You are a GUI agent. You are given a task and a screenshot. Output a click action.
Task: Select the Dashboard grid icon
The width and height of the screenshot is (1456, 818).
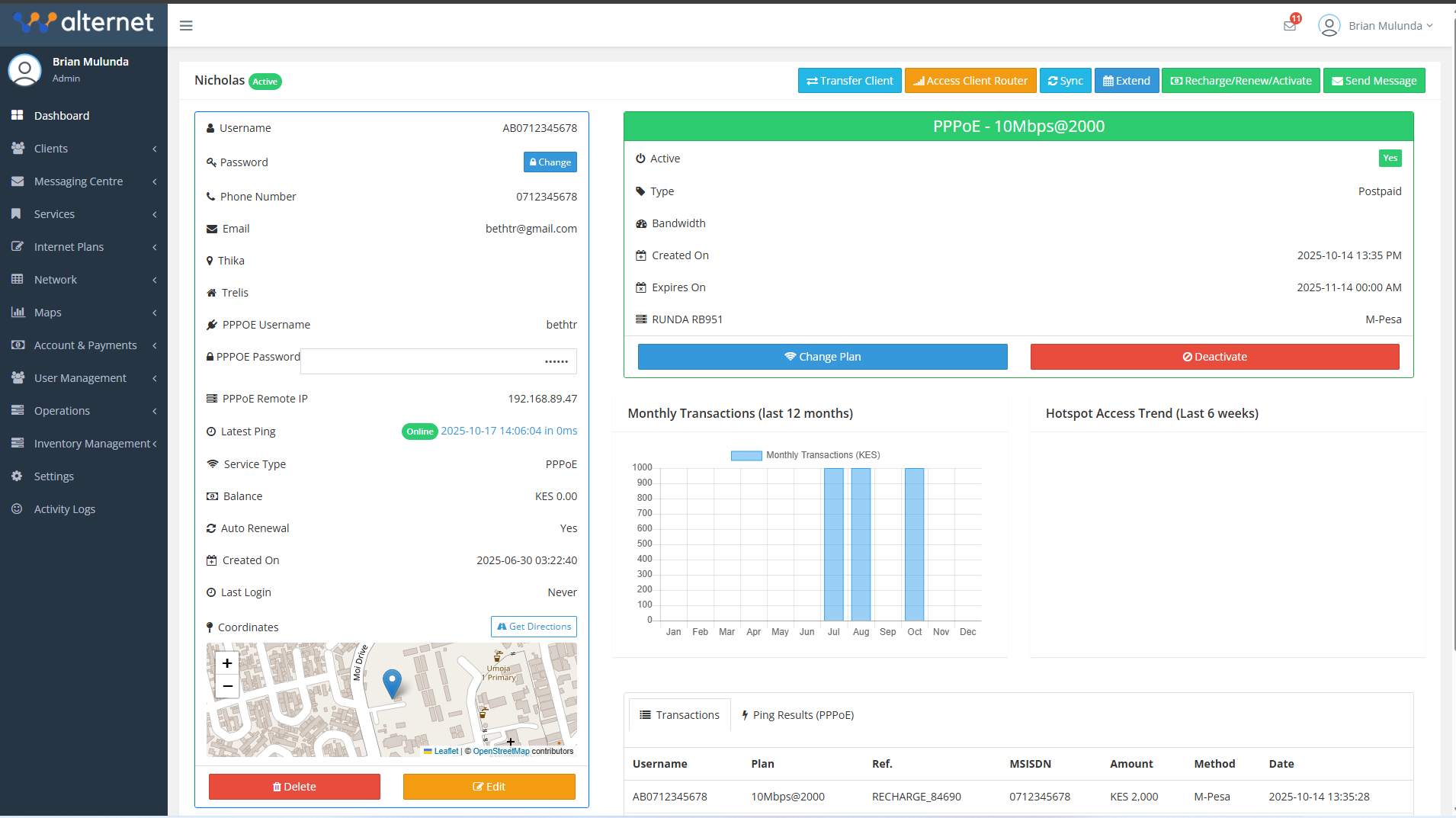coord(18,115)
